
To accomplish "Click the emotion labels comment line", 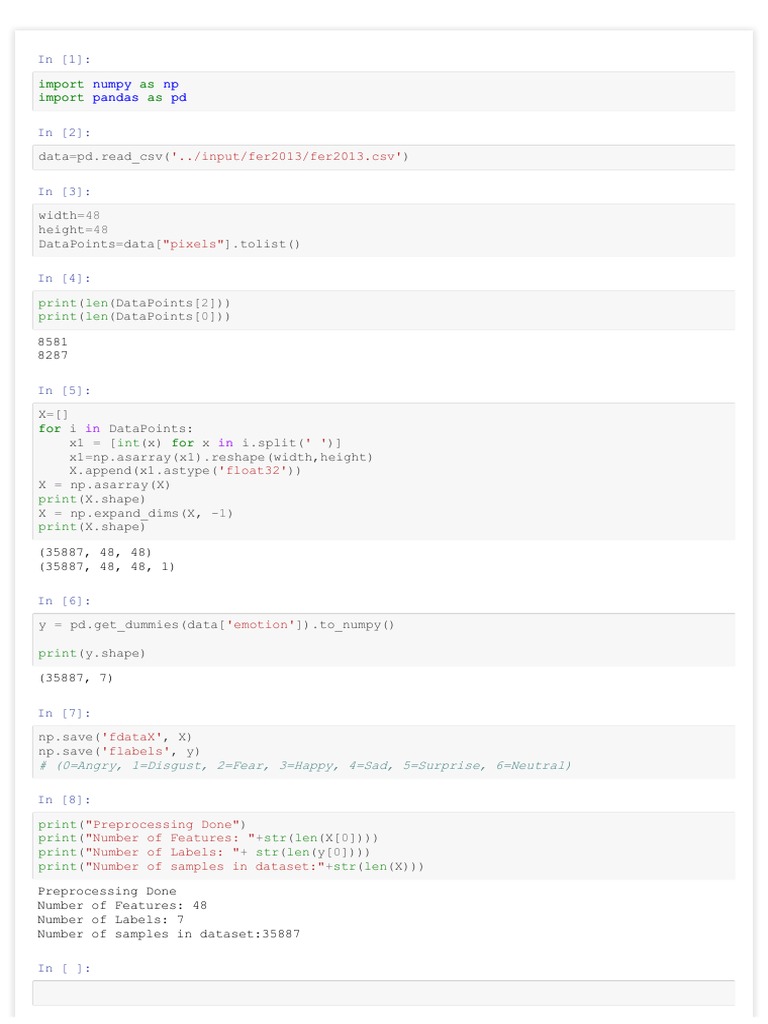I will [x=305, y=765].
